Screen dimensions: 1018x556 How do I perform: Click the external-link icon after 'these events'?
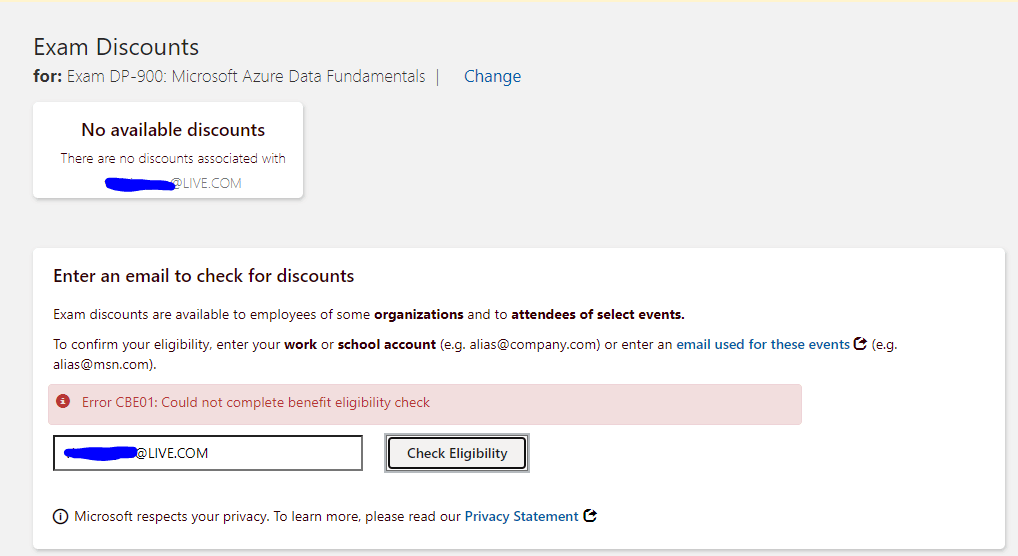860,344
